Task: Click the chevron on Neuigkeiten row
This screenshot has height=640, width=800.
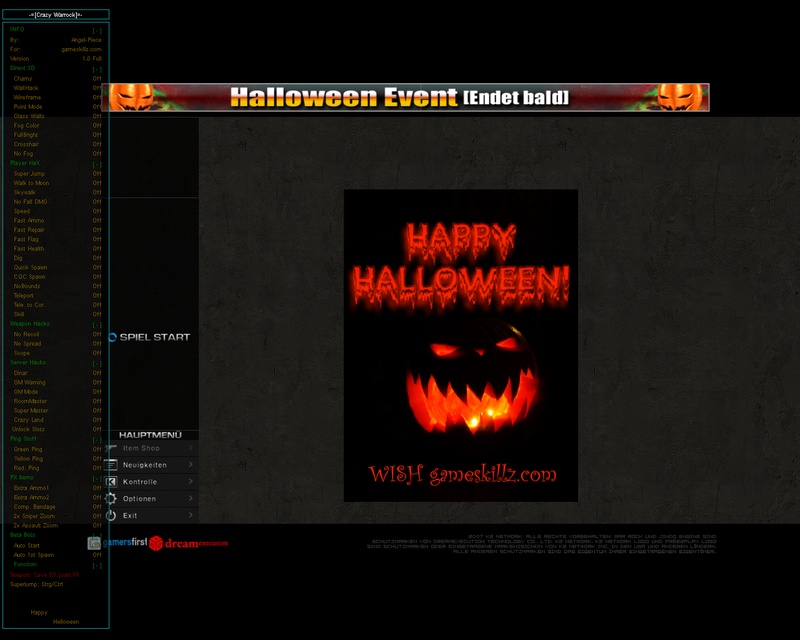Action: click(x=191, y=464)
